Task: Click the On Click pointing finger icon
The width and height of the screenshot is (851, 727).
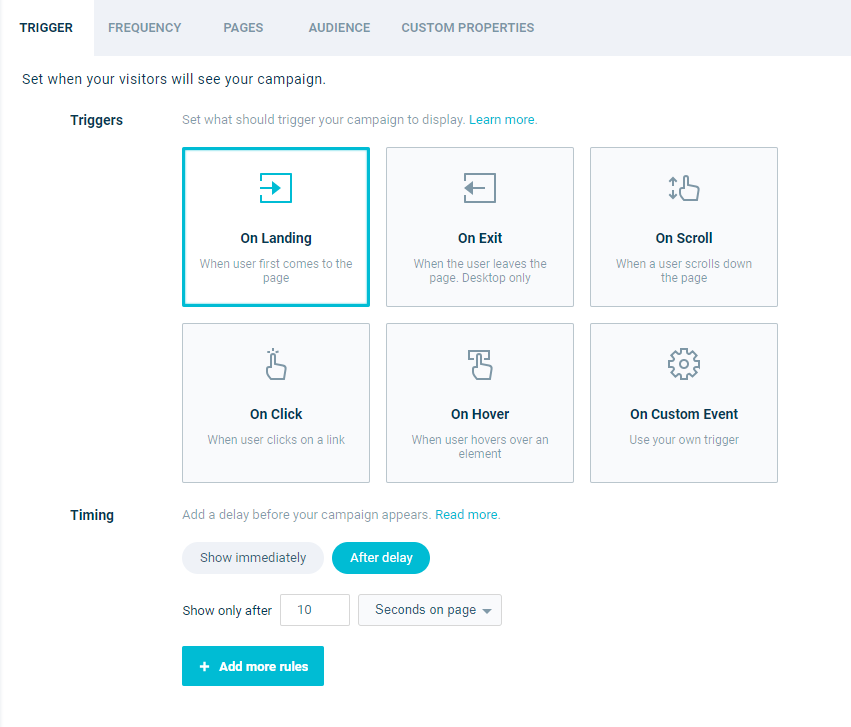Action: [276, 364]
